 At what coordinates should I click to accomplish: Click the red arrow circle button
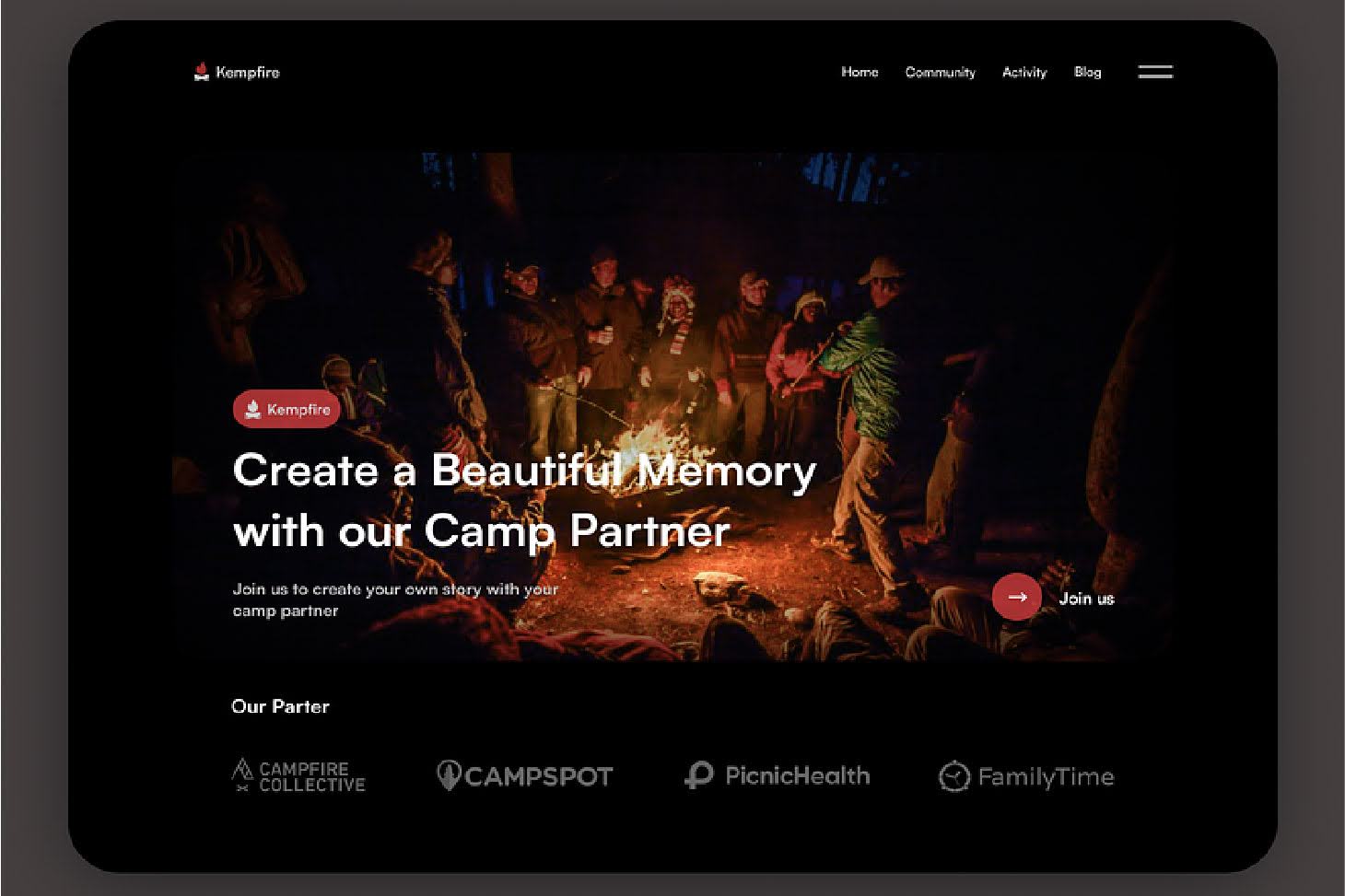coord(1016,598)
